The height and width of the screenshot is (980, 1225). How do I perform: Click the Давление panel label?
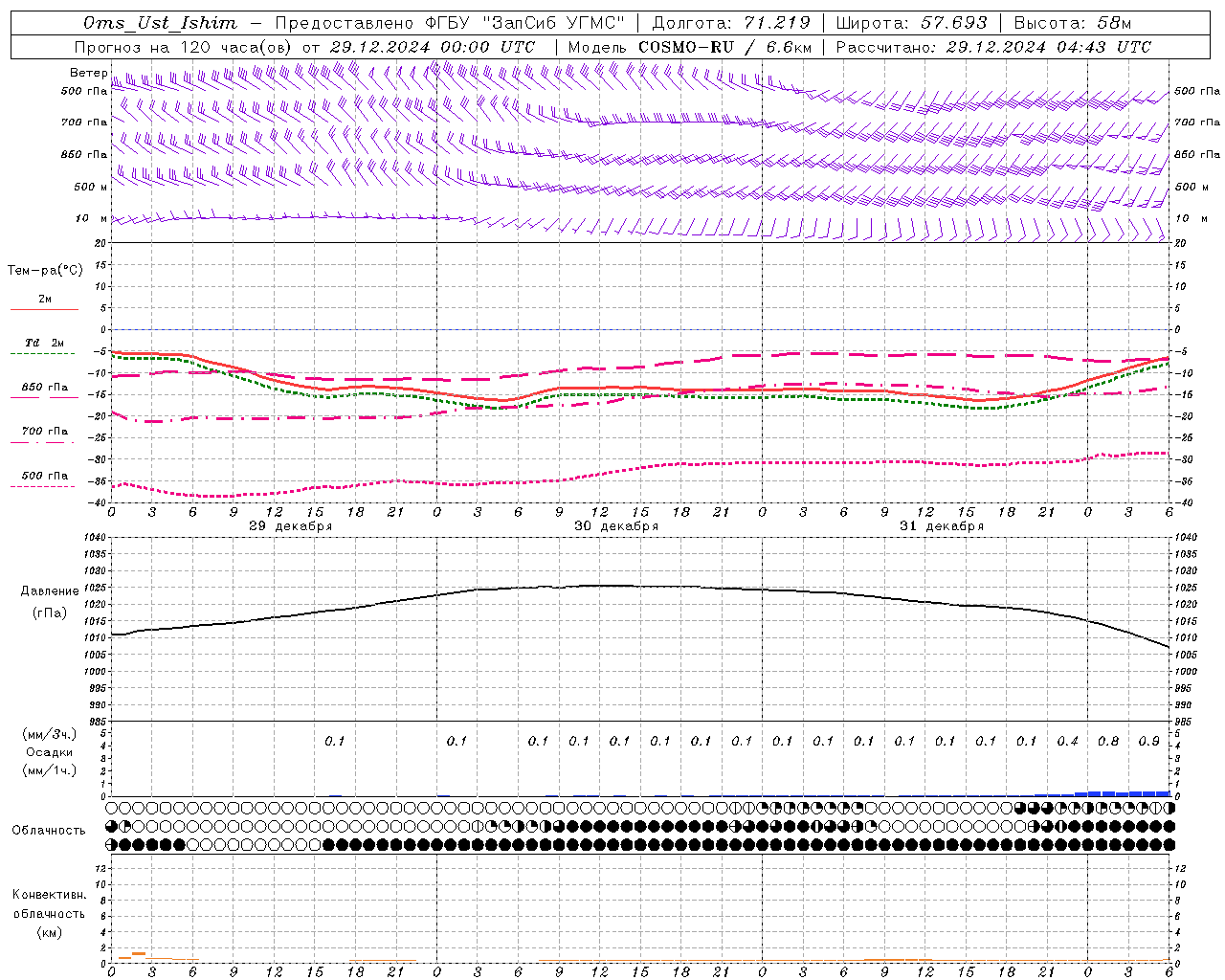(x=50, y=591)
